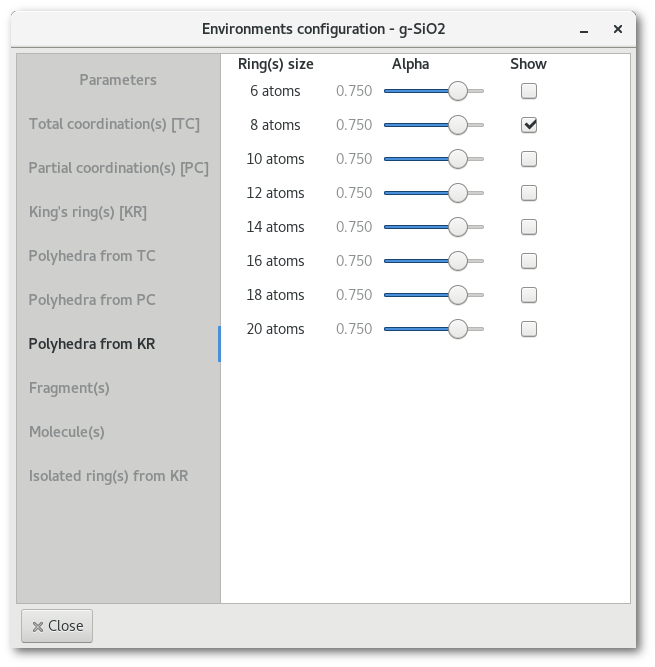
Task: Open Polyhedra from PC tab
Action: 92,300
